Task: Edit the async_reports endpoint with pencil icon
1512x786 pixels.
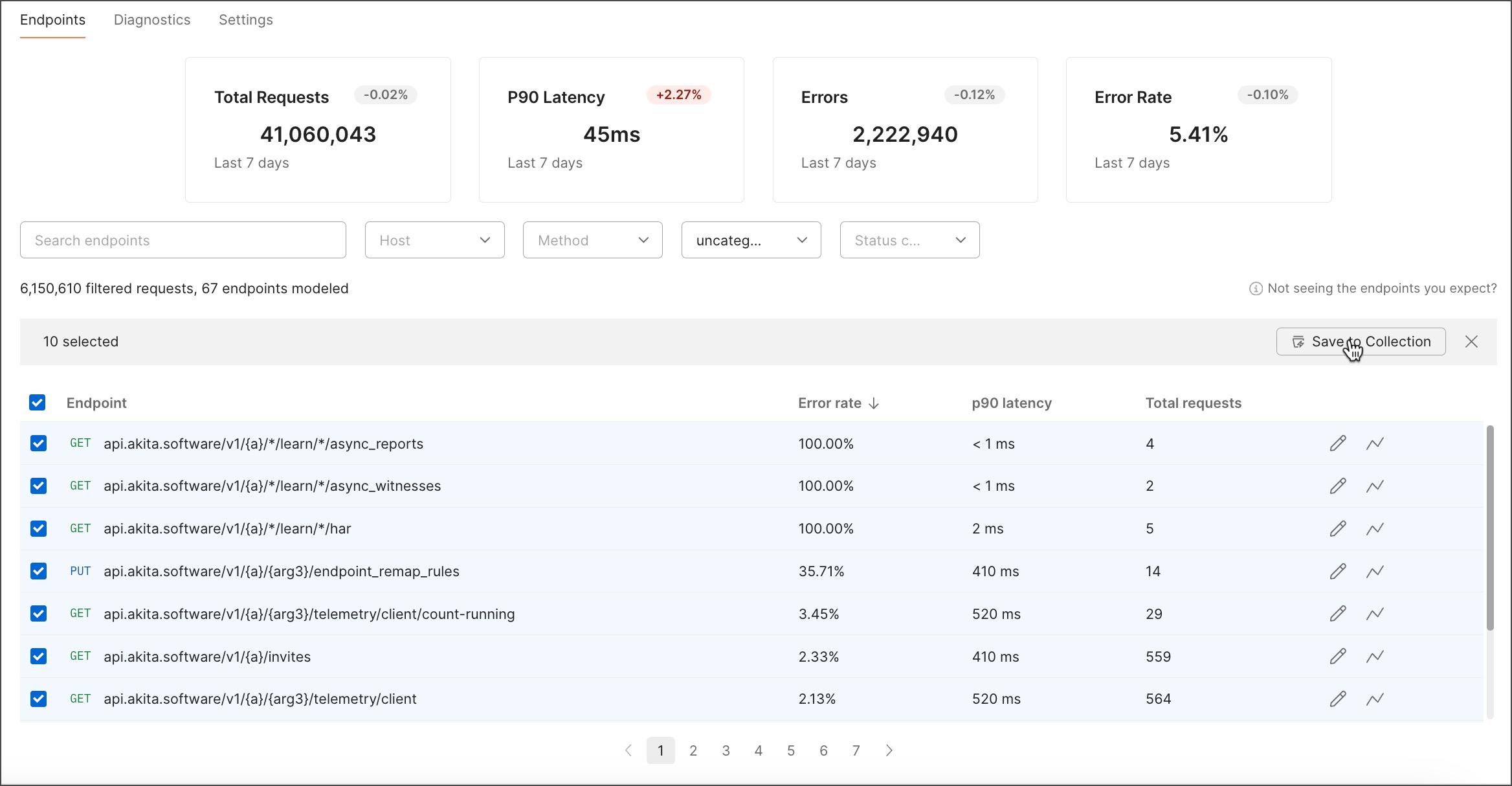Action: pos(1338,444)
